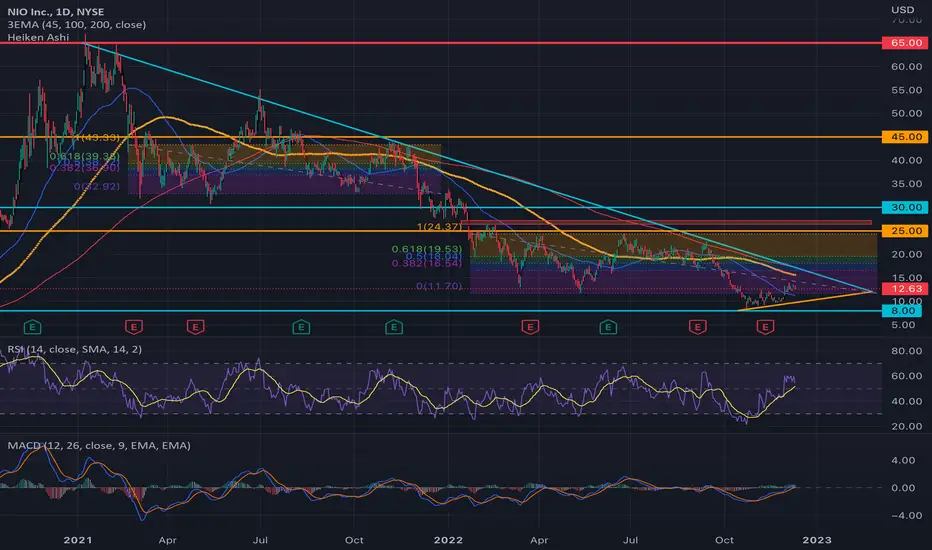Select the '0(11.70)' Fibonacci level label
The height and width of the screenshot is (550, 932).
(439, 286)
